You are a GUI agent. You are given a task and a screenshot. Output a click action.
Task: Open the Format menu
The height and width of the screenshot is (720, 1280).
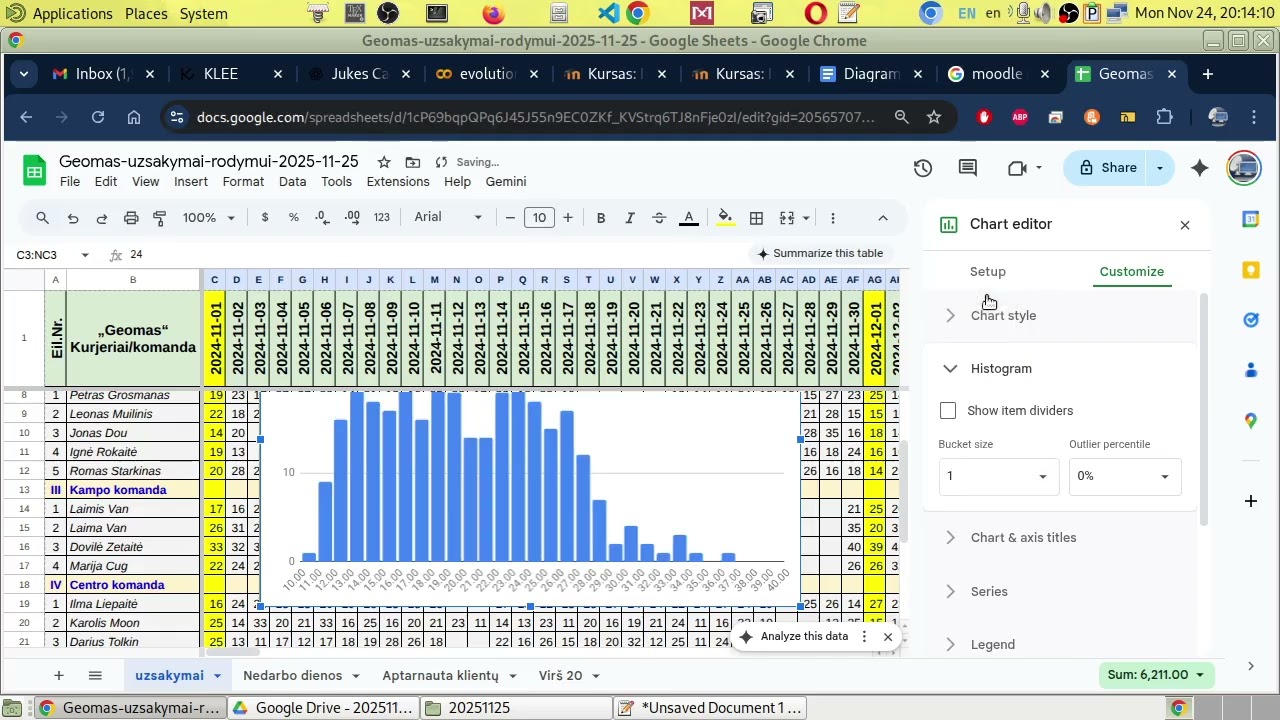243,182
